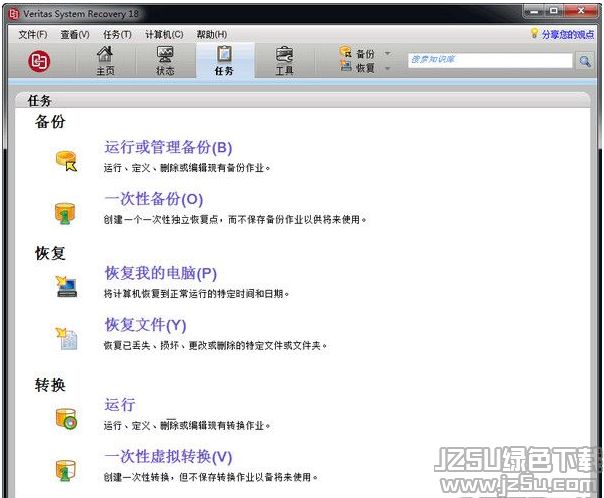Open the 主页 home toolbar icon
This screenshot has width=604, height=498.
(x=105, y=54)
